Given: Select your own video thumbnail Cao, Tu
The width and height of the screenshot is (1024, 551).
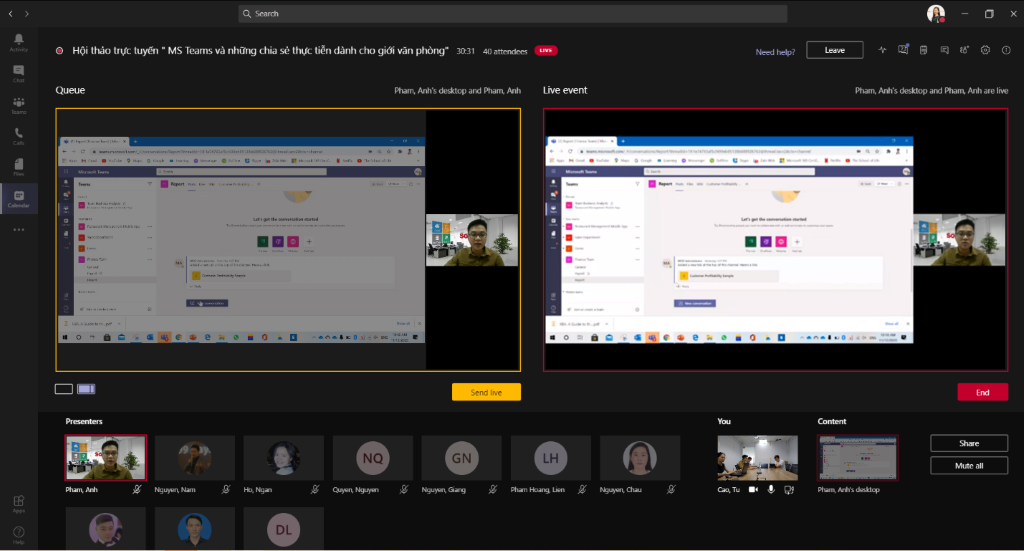Looking at the screenshot, I should pos(758,458).
